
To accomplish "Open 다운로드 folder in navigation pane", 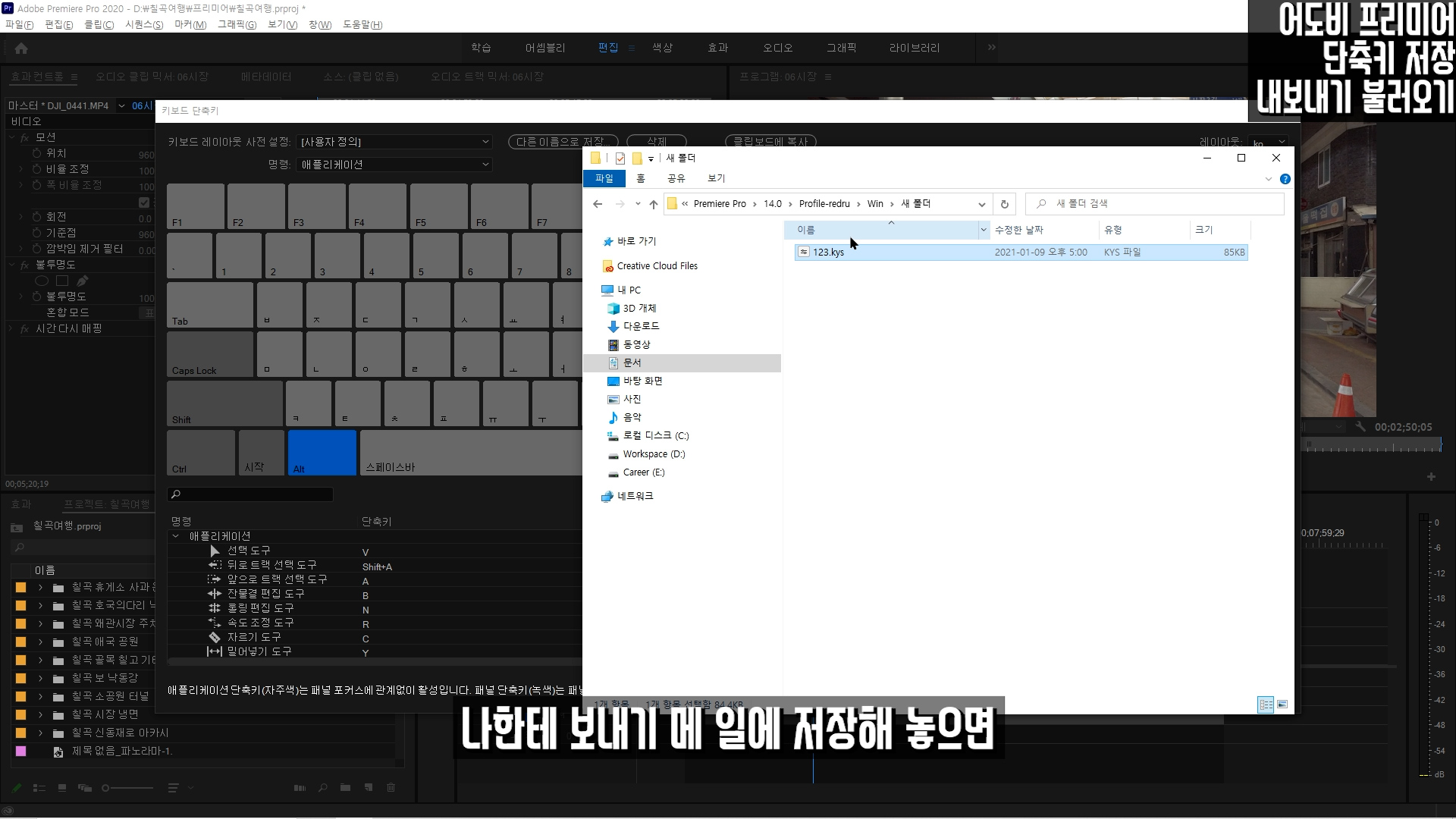I will point(641,326).
